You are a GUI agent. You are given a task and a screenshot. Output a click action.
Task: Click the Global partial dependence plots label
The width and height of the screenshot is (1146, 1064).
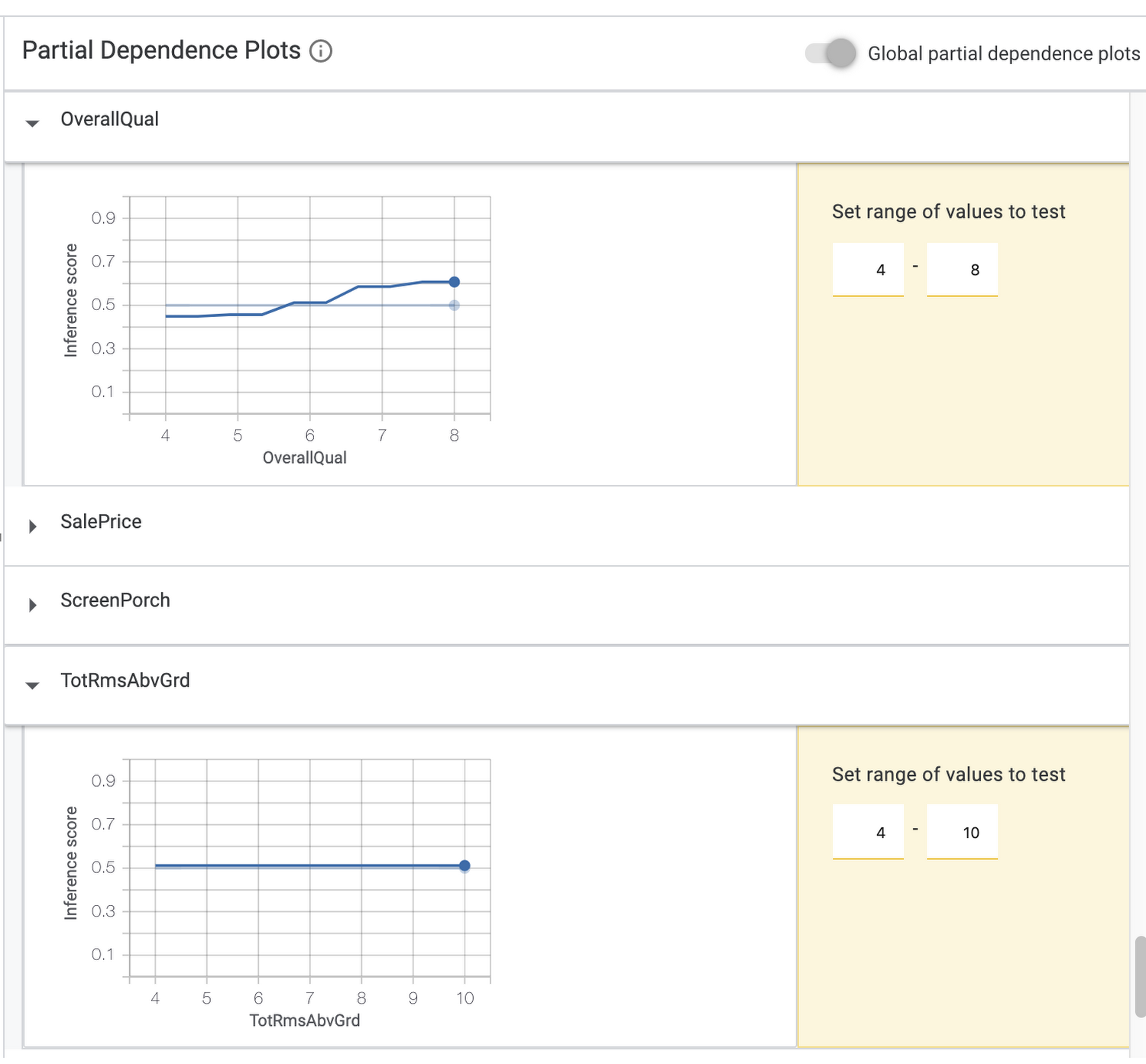(1004, 53)
